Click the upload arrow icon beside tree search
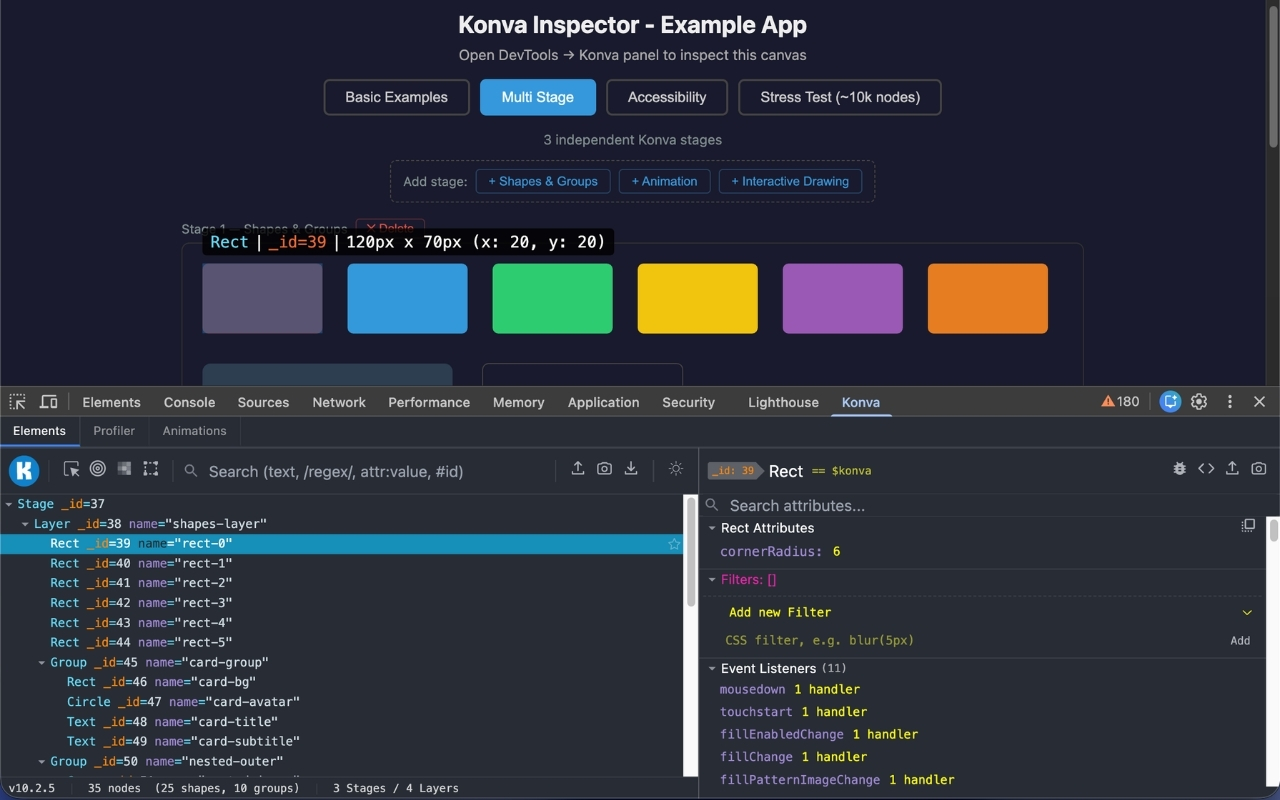Viewport: 1280px width, 800px height. point(578,468)
